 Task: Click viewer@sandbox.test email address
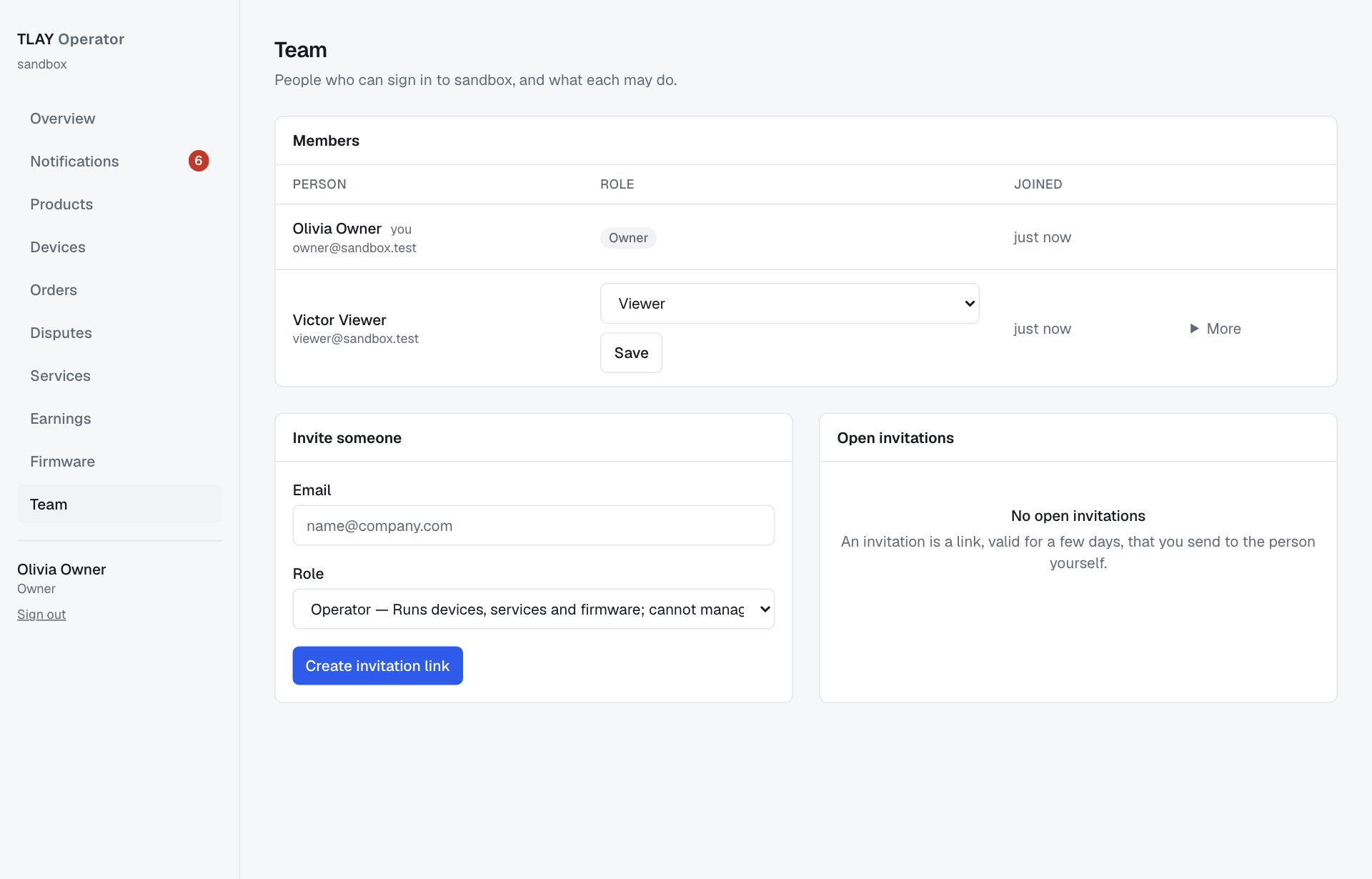355,339
